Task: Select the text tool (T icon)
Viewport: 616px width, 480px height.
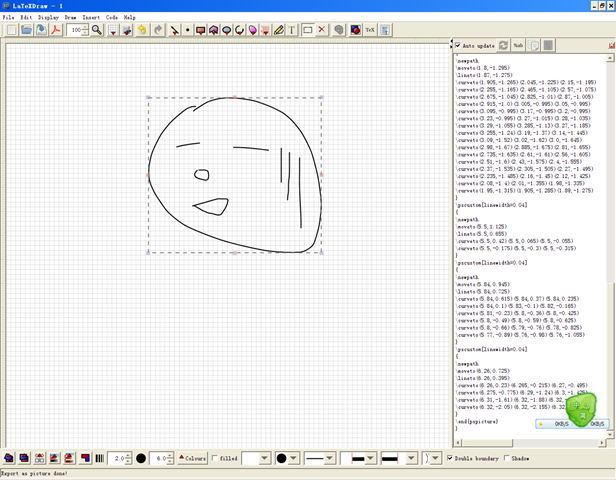Action: click(x=292, y=30)
